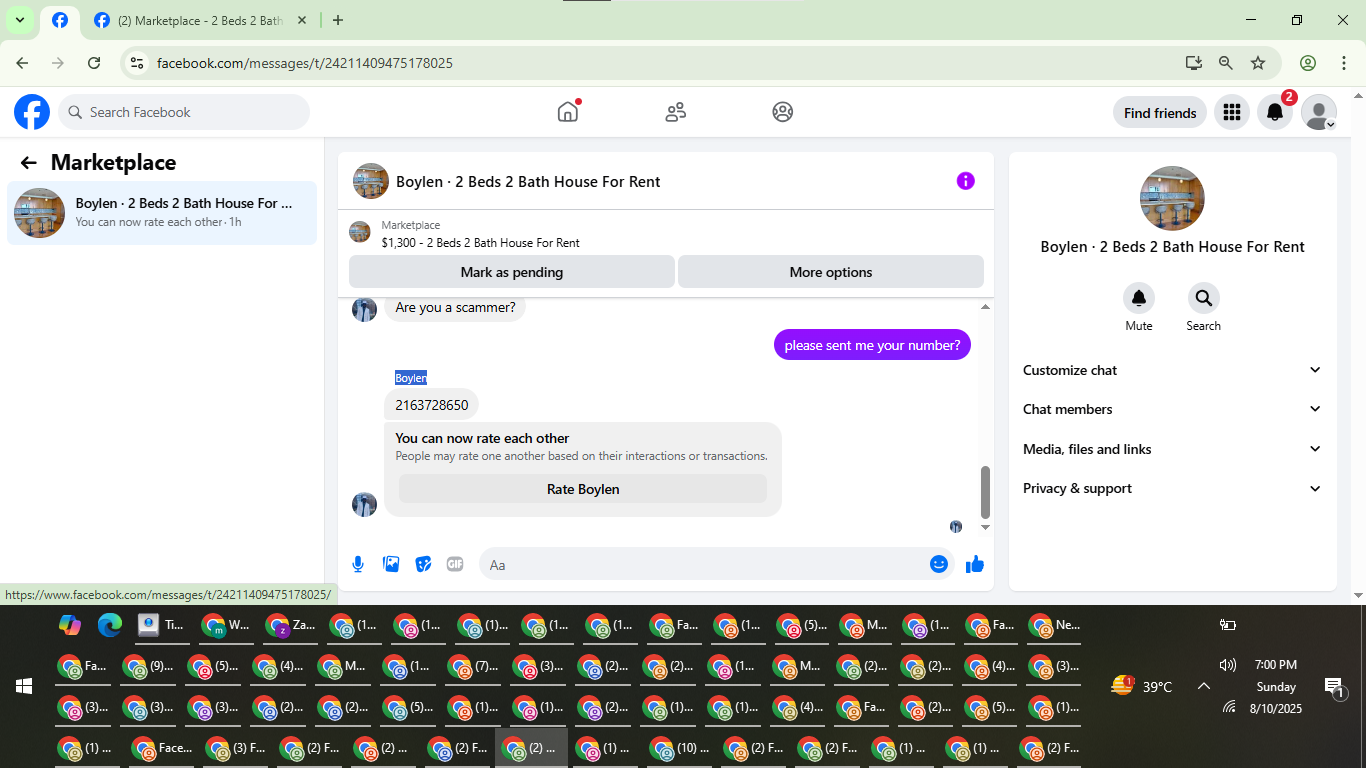This screenshot has width=1366, height=768.
Task: Open the browser tab search dropdown
Action: (x=19, y=20)
